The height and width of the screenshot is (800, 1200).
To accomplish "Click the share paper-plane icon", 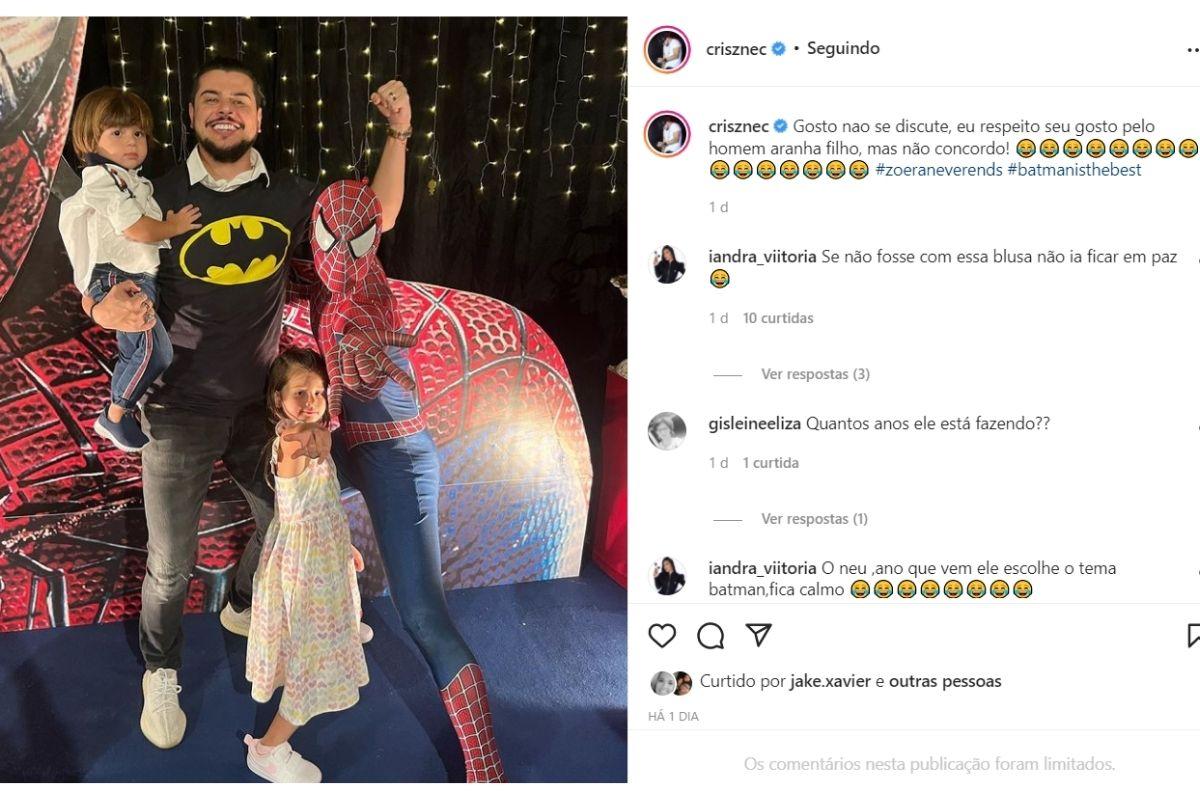I will [759, 635].
